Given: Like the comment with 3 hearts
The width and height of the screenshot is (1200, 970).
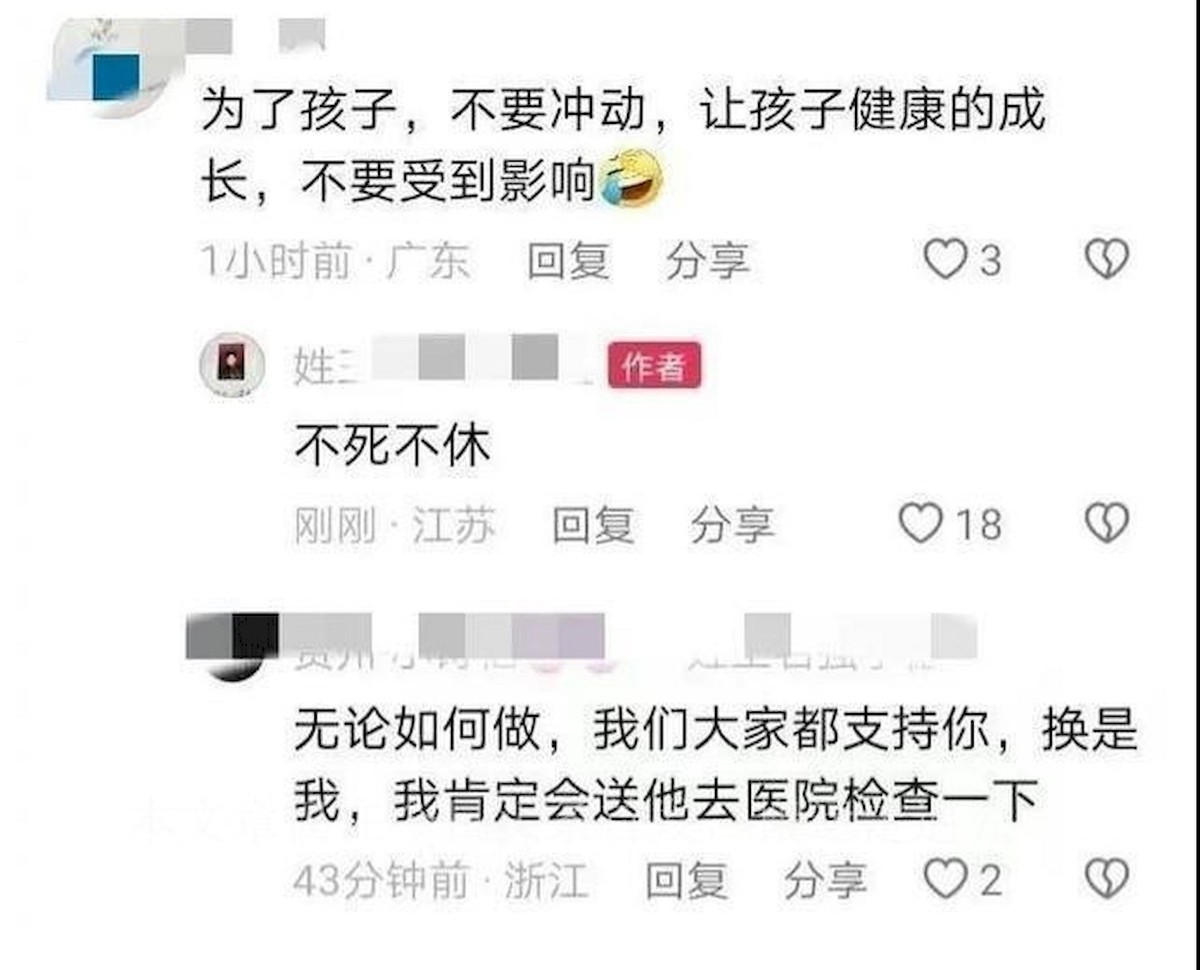Looking at the screenshot, I should click(x=943, y=260).
